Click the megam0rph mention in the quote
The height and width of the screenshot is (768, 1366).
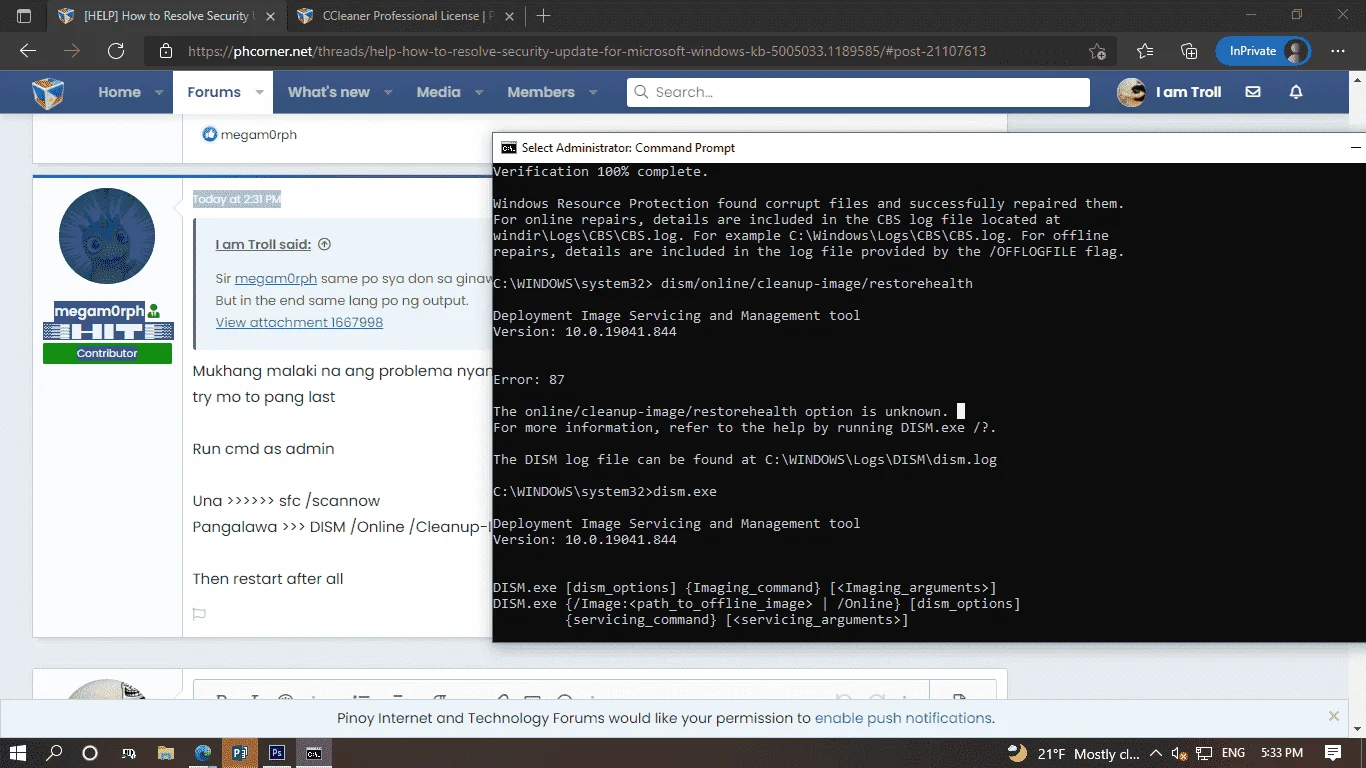[276, 279]
